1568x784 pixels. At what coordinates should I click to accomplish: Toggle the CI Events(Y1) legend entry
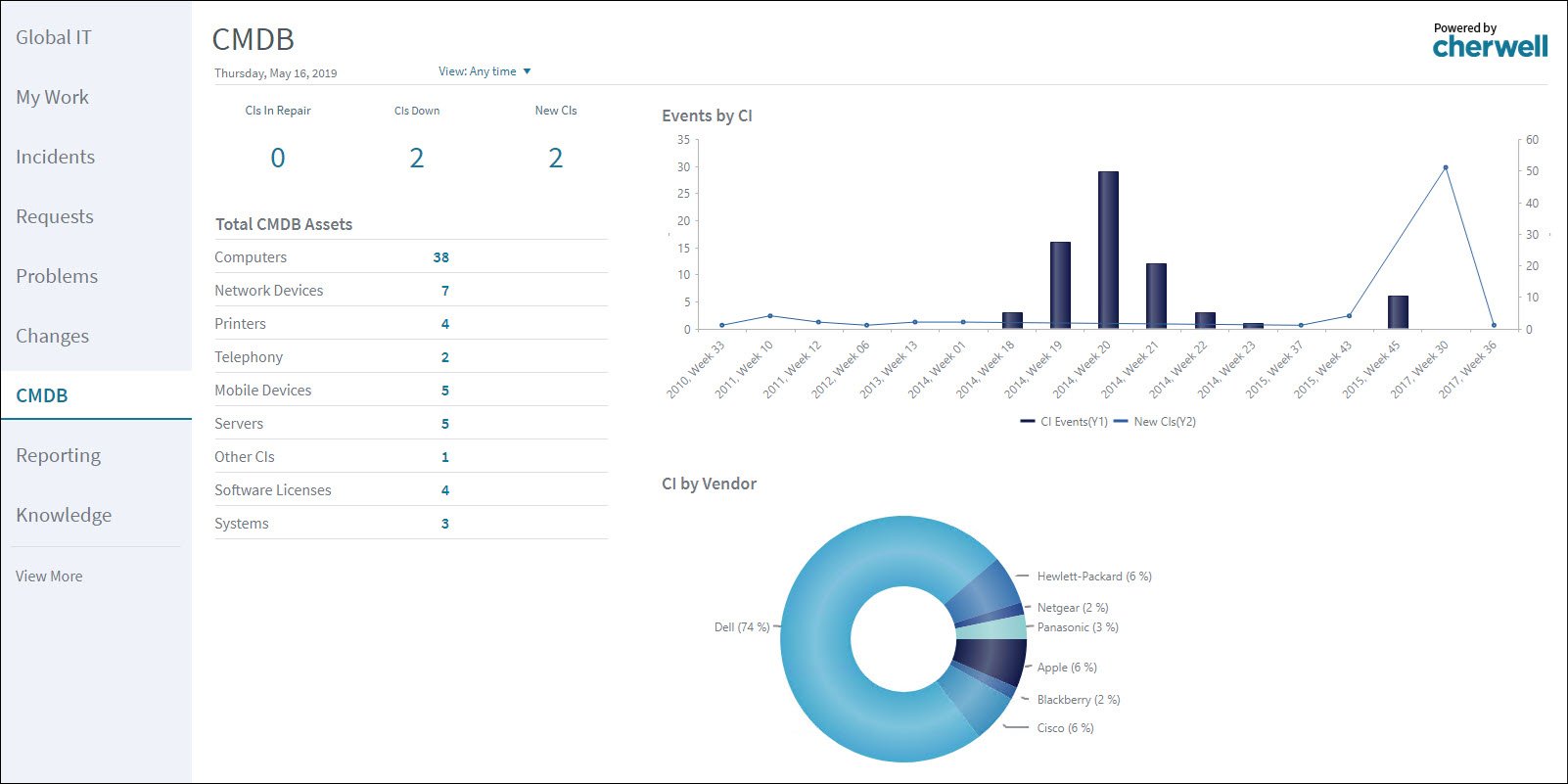tap(1064, 422)
